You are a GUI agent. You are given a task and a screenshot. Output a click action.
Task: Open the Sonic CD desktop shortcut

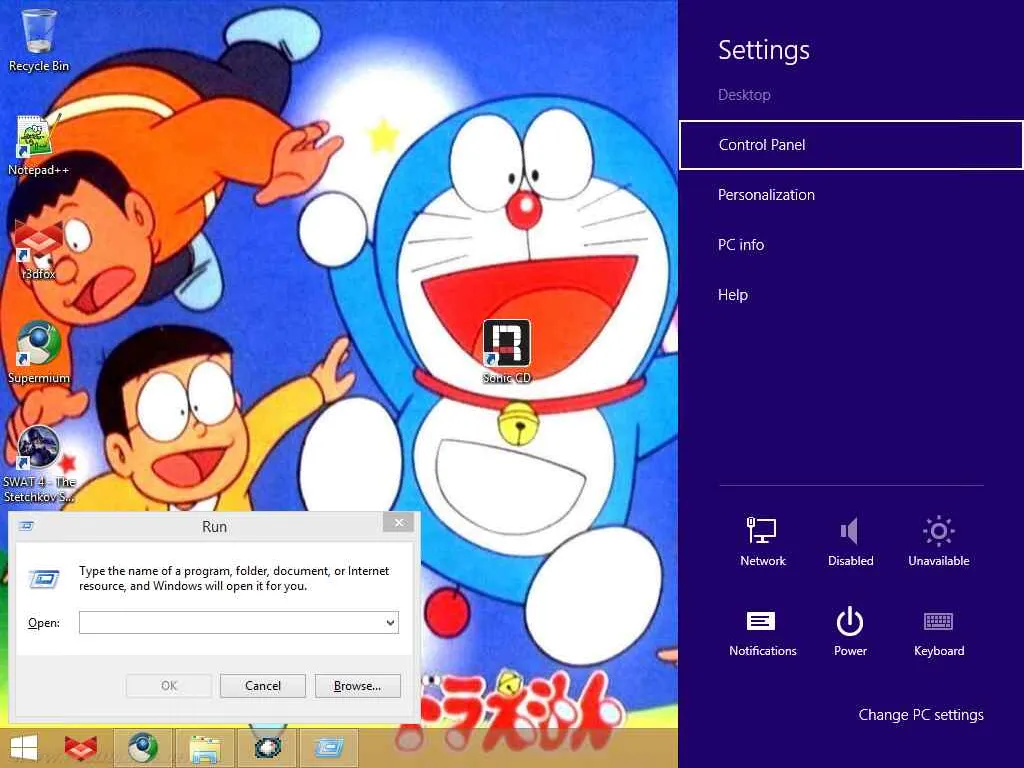(507, 345)
